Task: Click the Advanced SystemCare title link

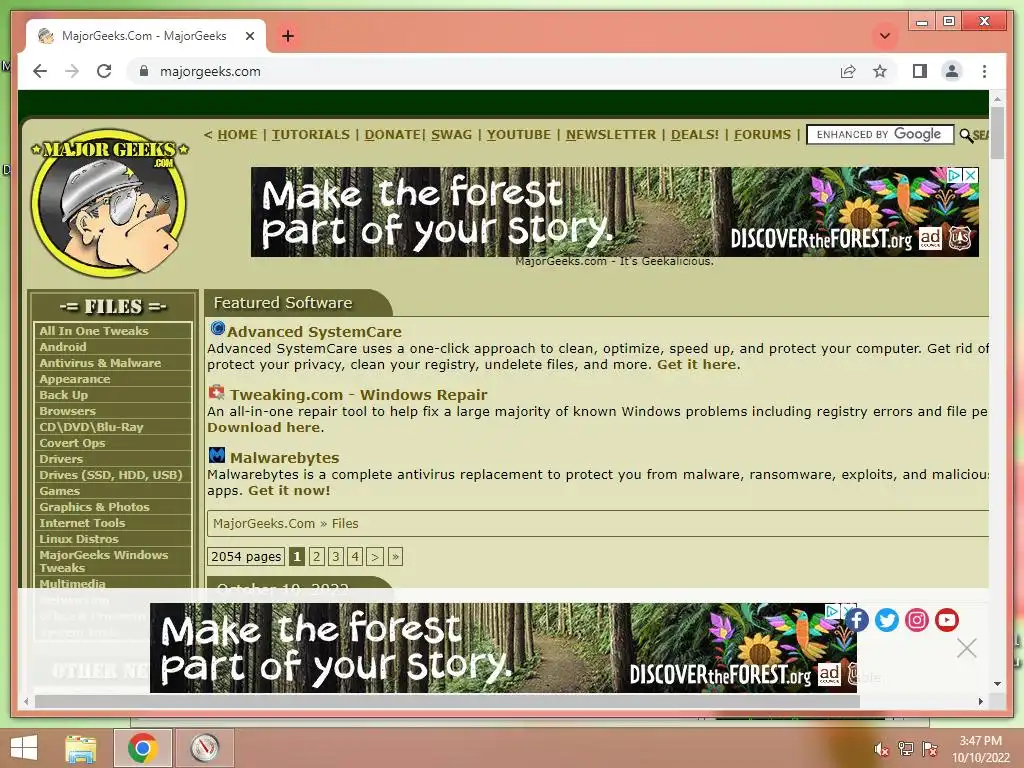Action: pos(314,332)
